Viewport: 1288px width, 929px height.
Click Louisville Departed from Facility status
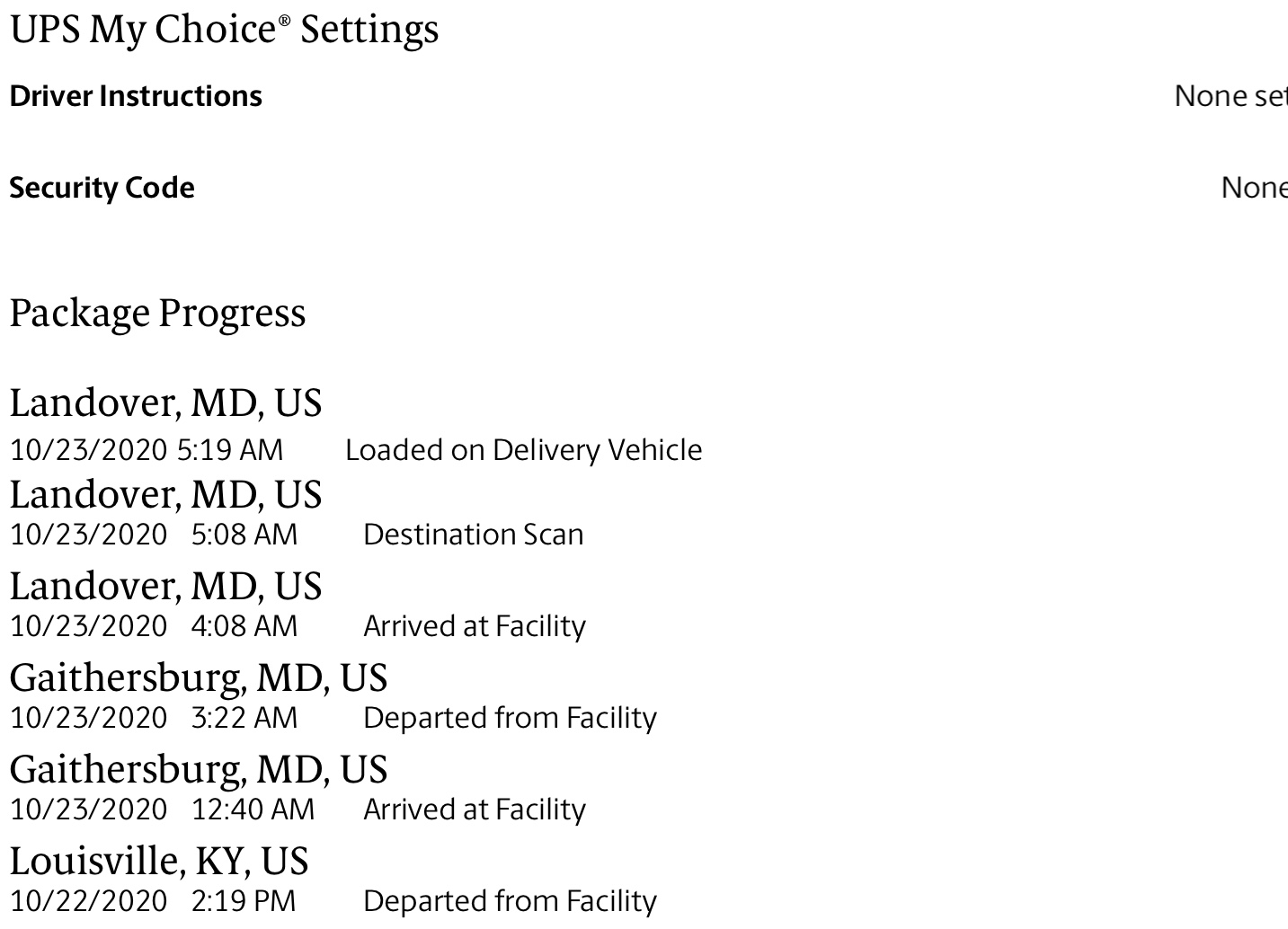[510, 901]
